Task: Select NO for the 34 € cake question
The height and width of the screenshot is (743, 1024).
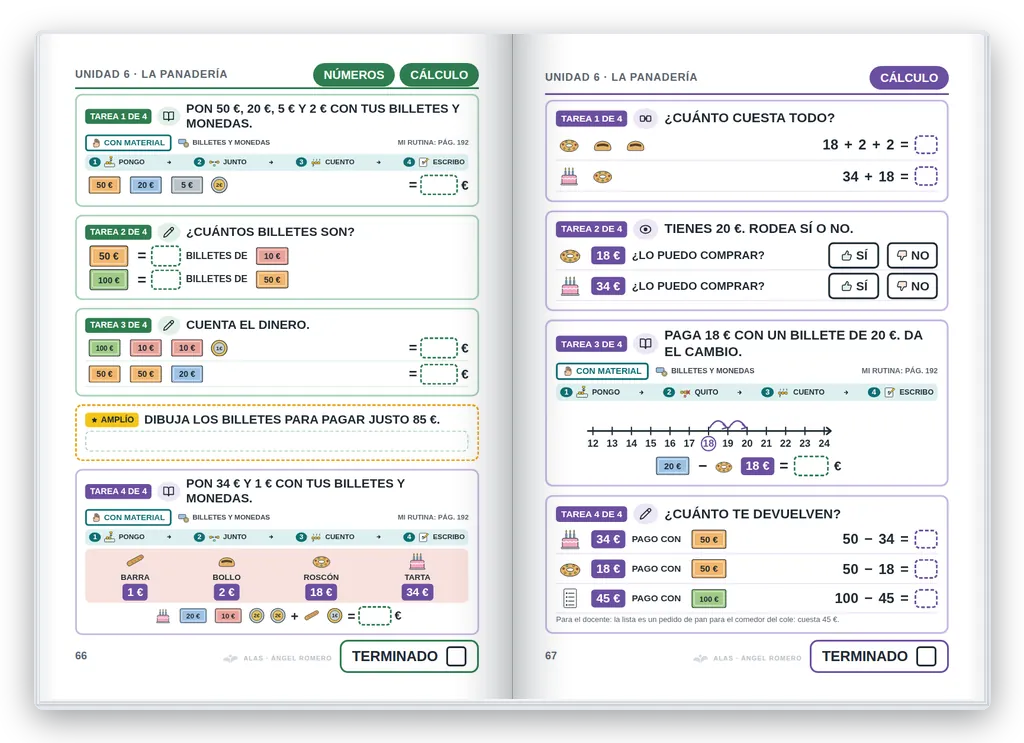Action: (912, 286)
